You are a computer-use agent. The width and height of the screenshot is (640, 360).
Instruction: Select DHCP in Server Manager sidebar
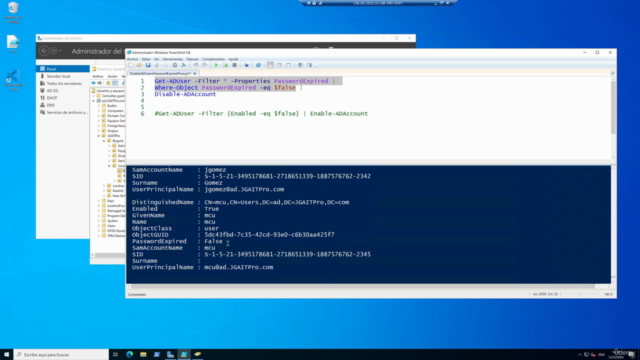click(x=63, y=98)
